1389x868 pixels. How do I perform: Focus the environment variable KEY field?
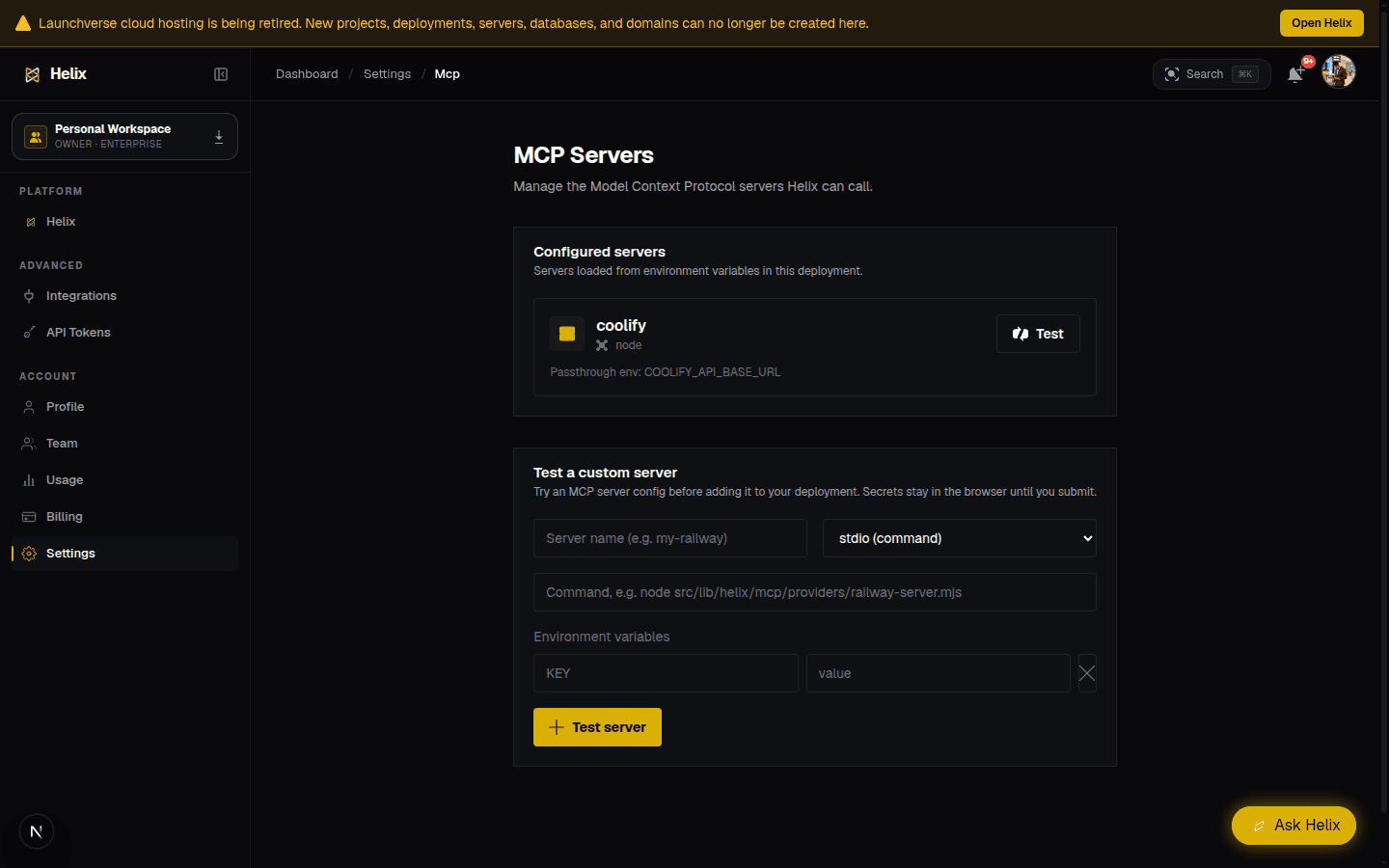click(666, 673)
